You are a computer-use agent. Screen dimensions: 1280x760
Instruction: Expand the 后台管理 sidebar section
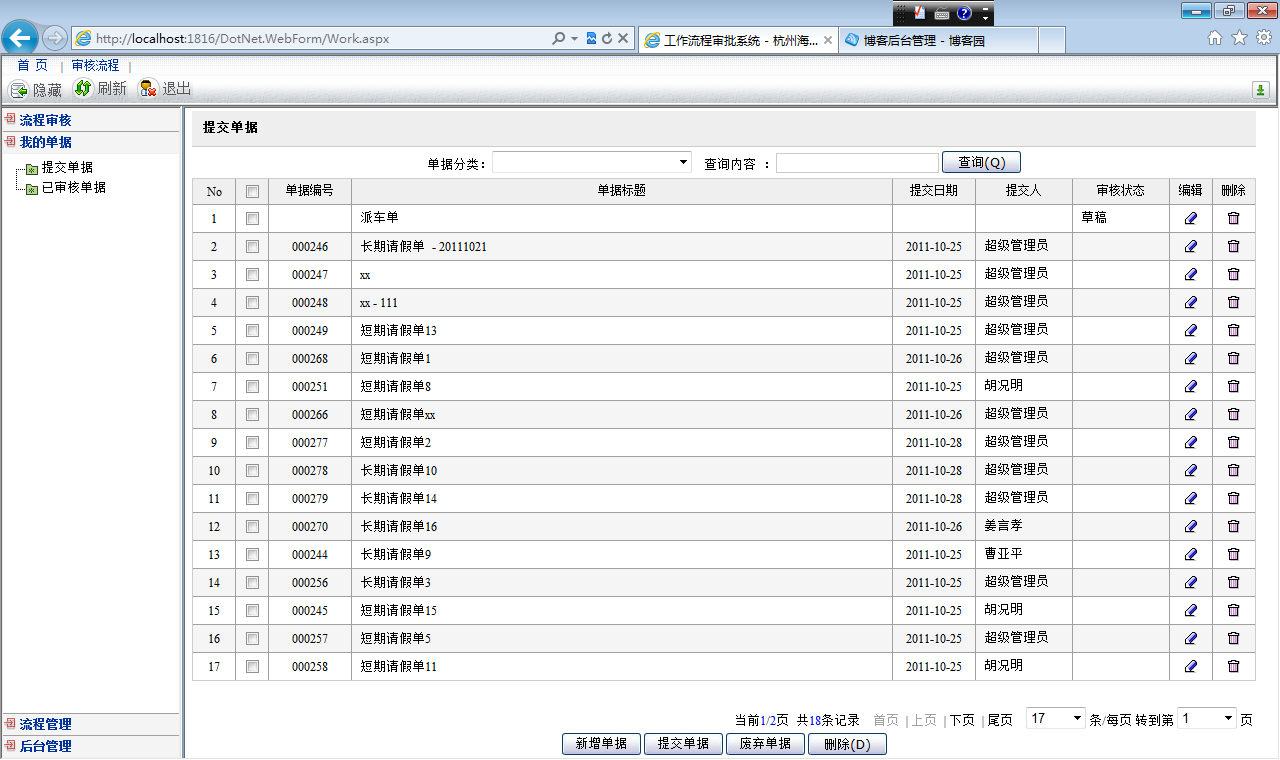(x=45, y=746)
